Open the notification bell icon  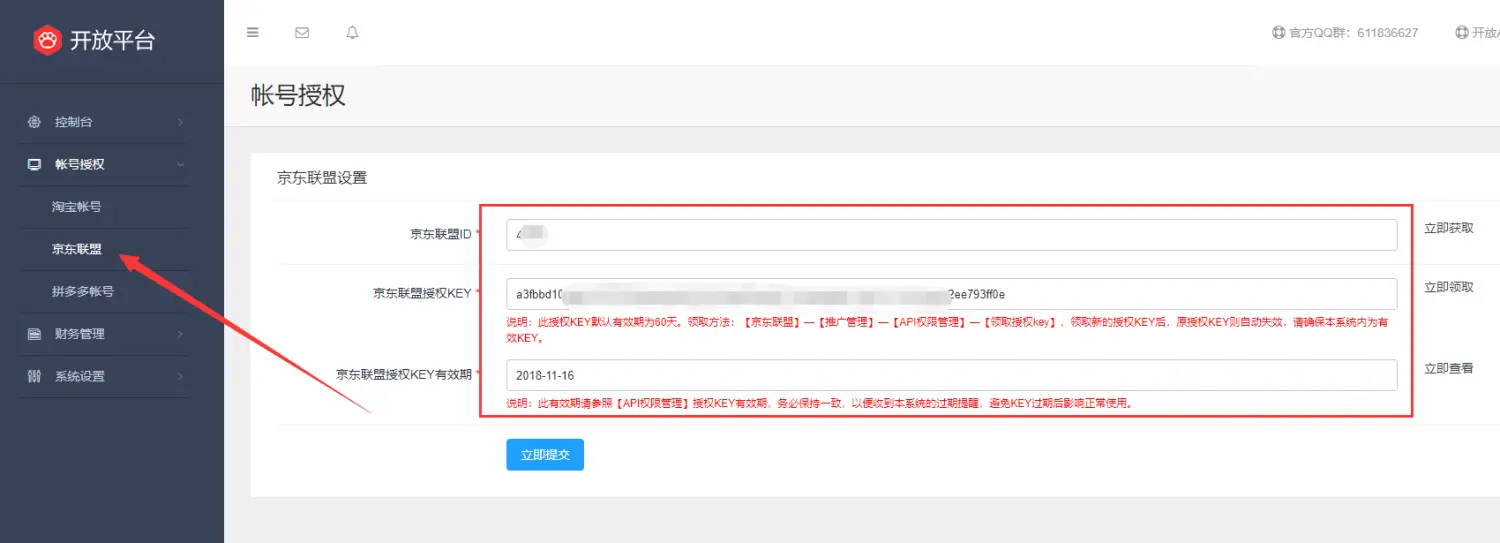(x=352, y=32)
